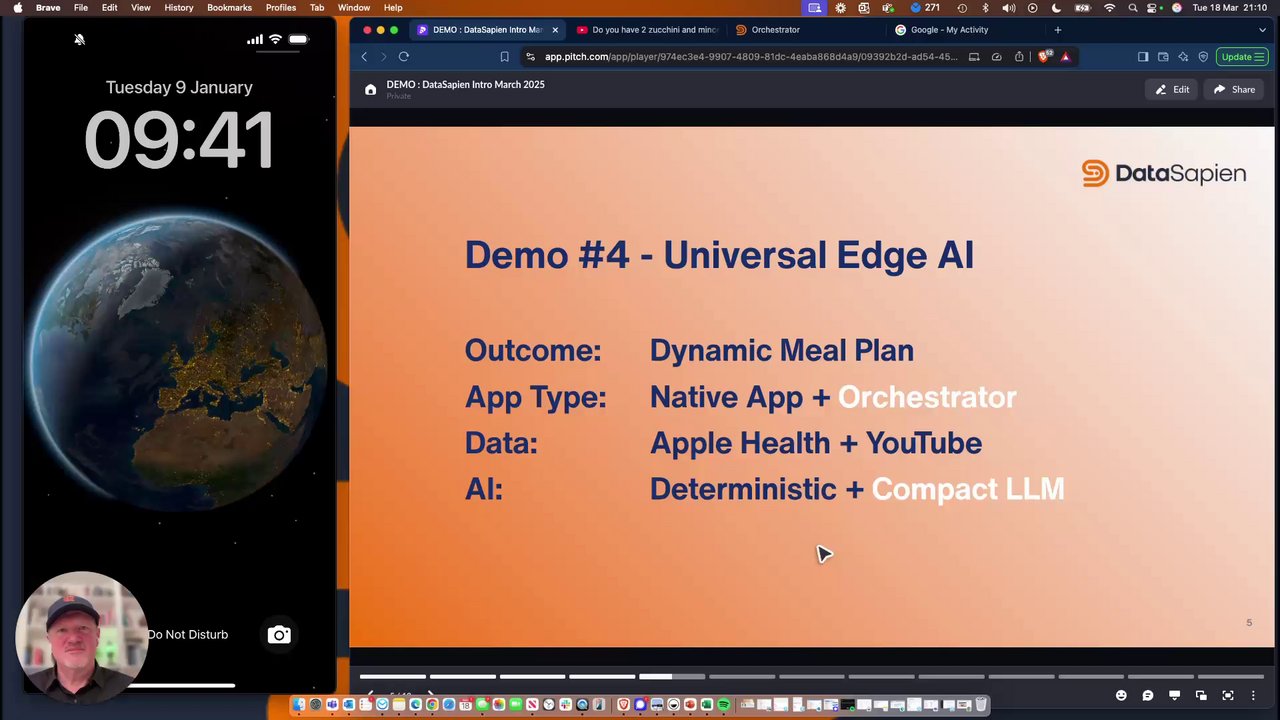Open Spotify in the Dock

pyautogui.click(x=723, y=705)
